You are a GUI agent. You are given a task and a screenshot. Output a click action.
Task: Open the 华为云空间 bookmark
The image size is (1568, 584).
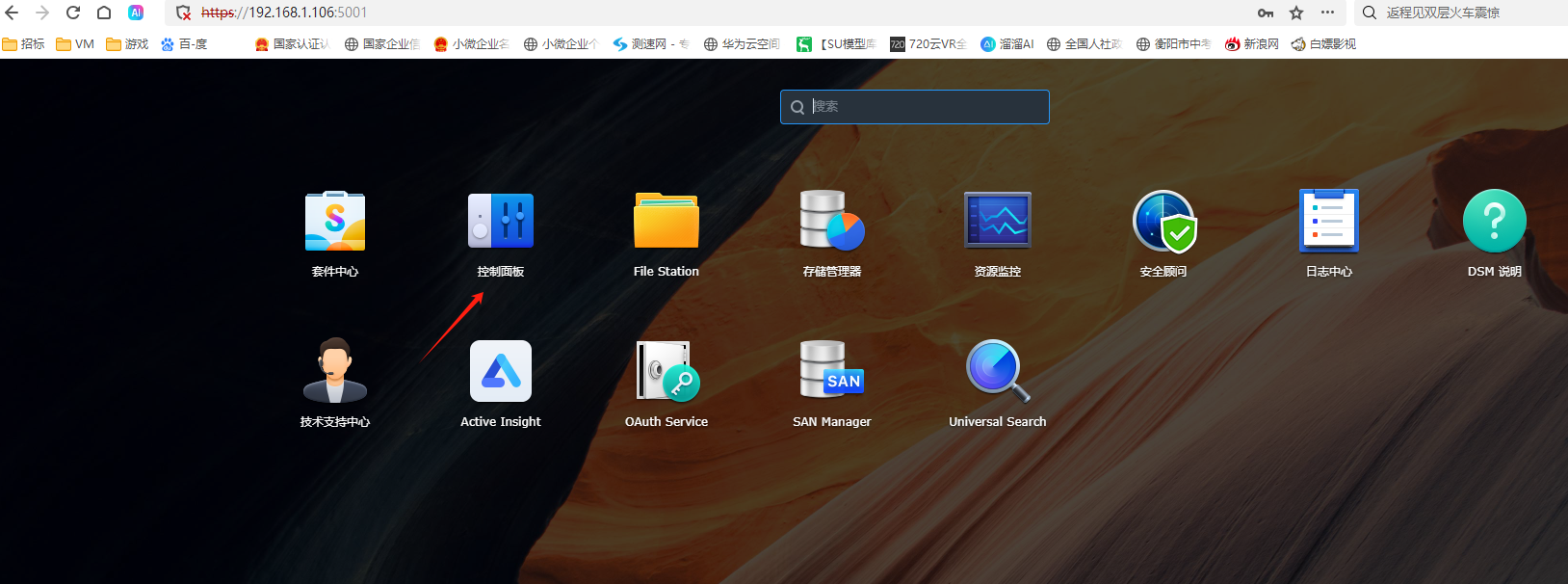[x=742, y=44]
